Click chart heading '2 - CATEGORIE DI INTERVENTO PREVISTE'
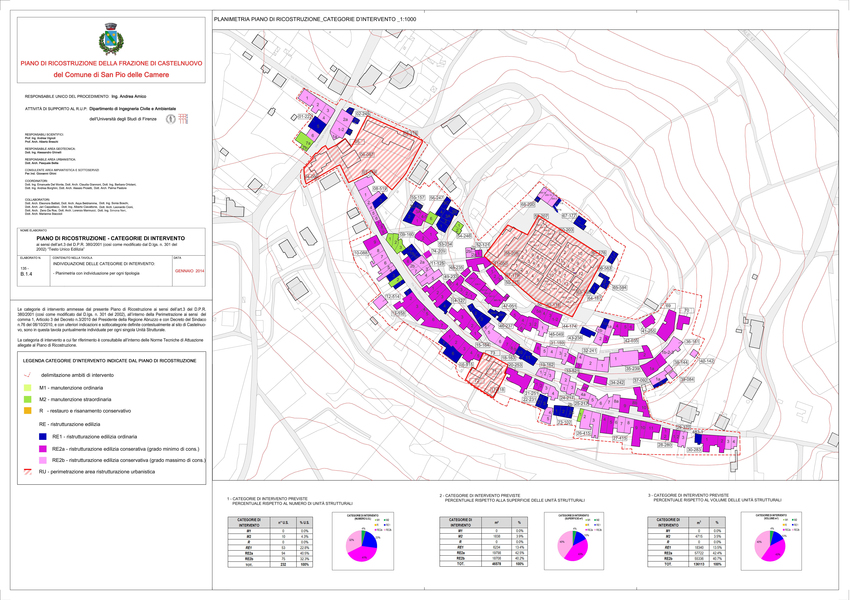This screenshot has width=850, height=600. [480, 495]
